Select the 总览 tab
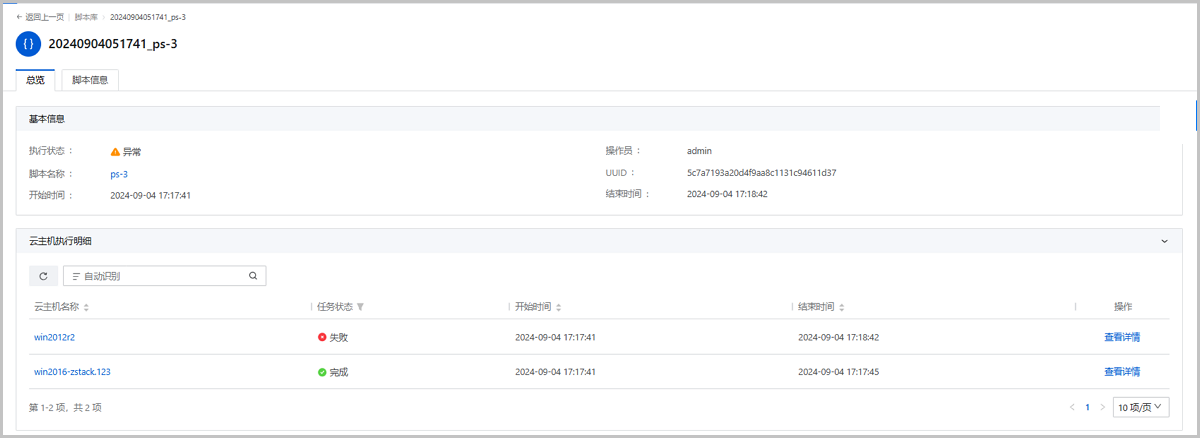Screen dimensions: 1200x438 pos(35,80)
